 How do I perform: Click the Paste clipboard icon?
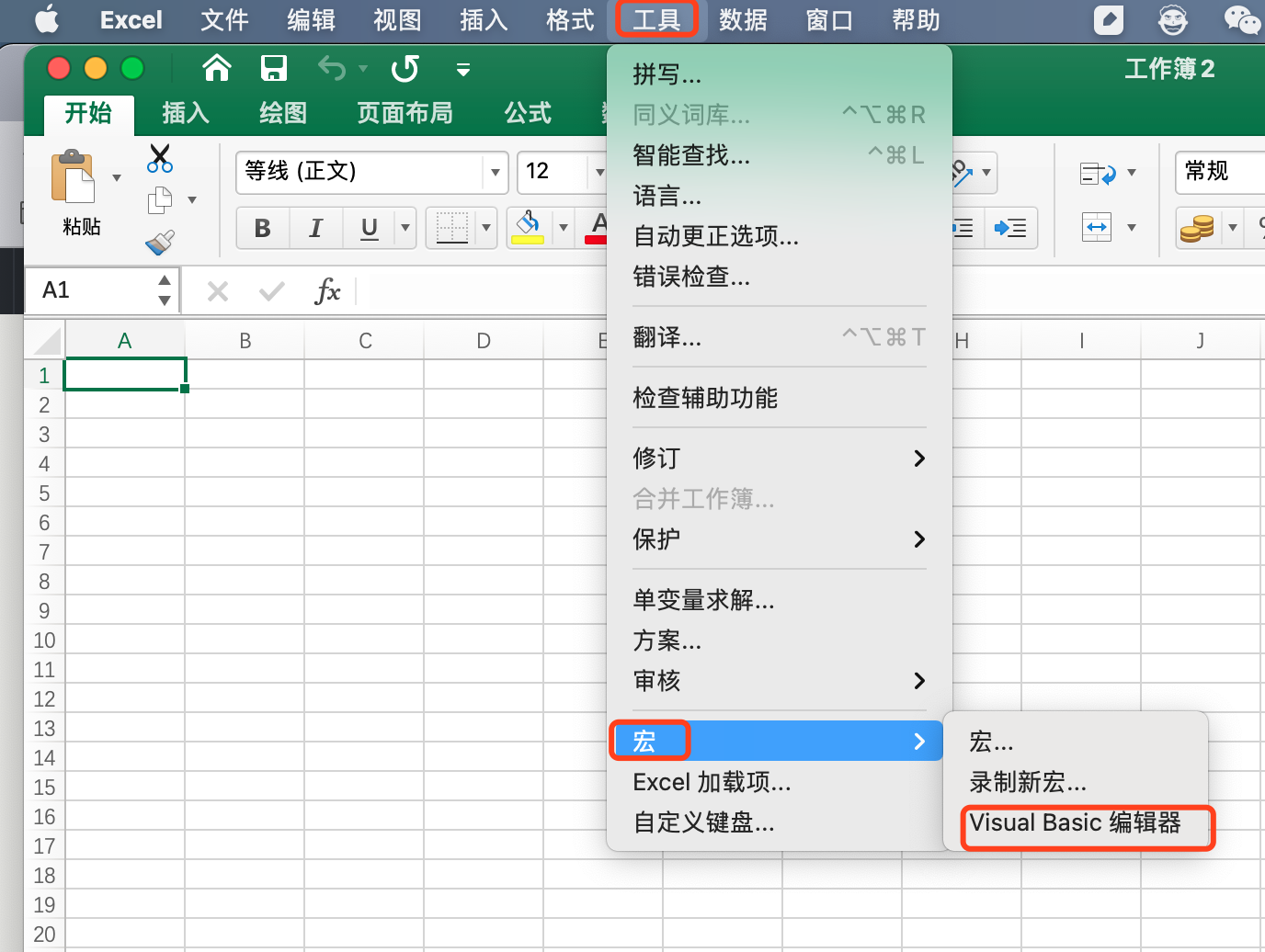coord(74,177)
